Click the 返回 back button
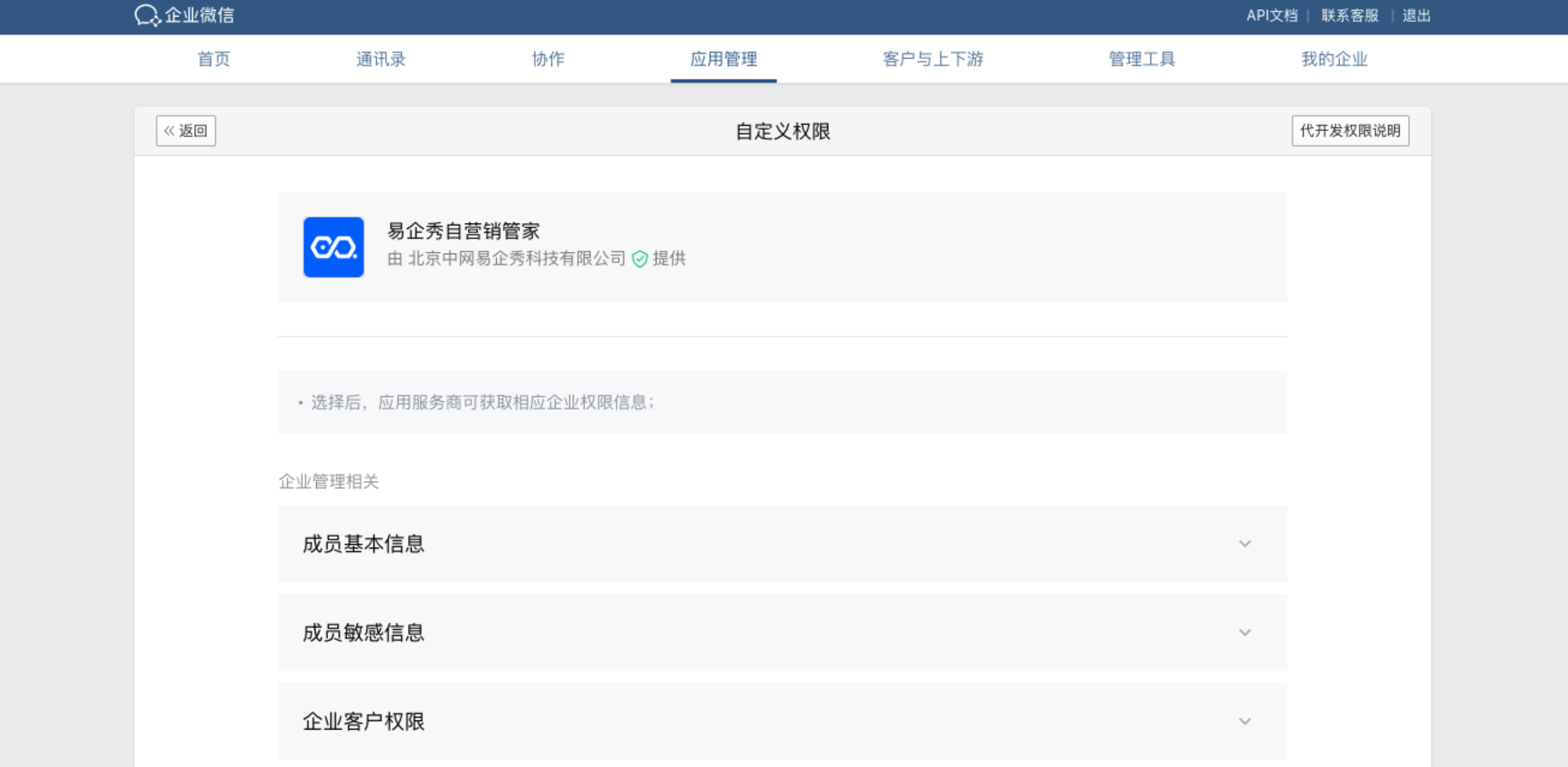Image resolution: width=1568 pixels, height=767 pixels. point(186,130)
